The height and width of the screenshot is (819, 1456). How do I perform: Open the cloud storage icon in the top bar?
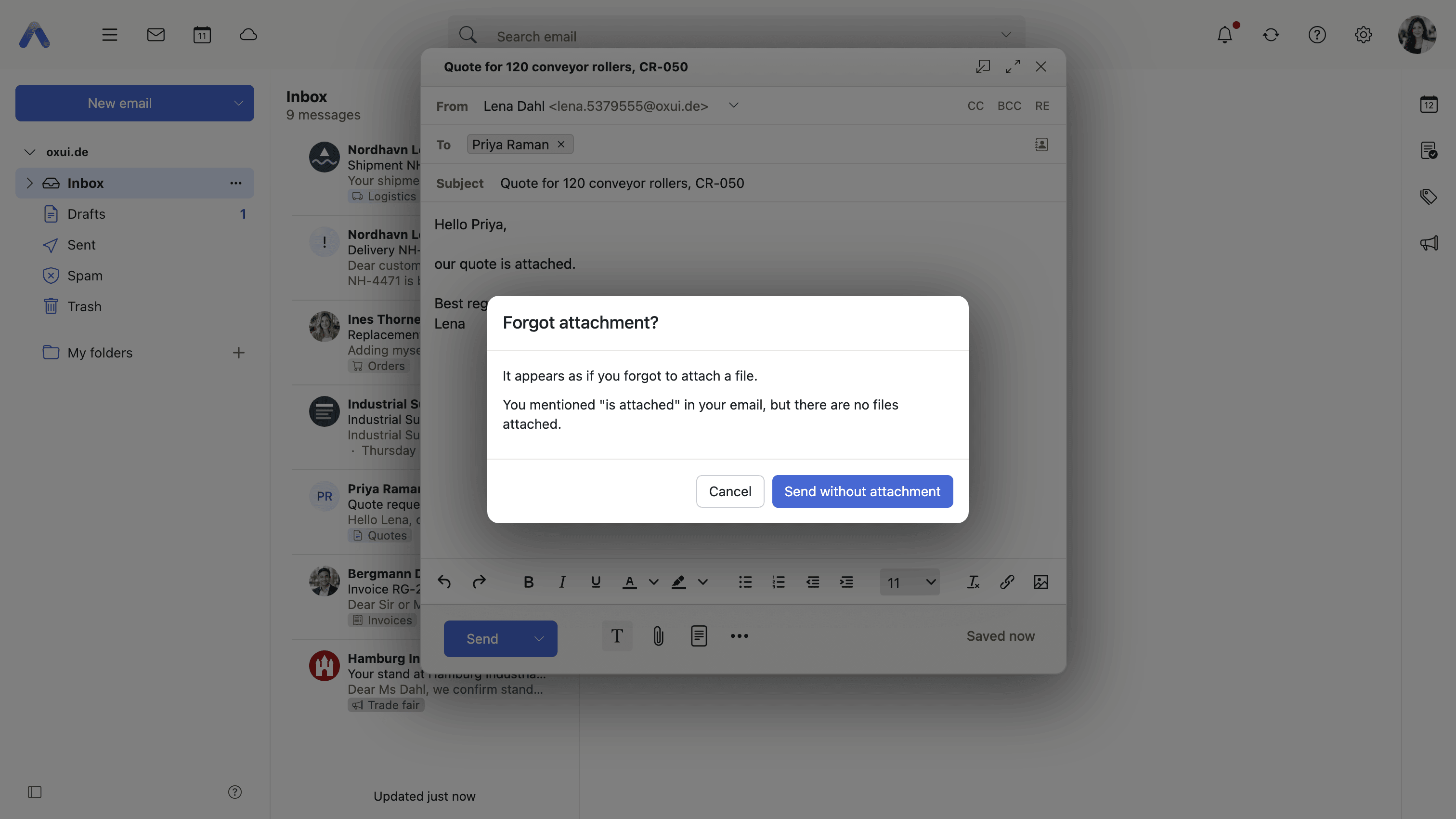[x=248, y=35]
